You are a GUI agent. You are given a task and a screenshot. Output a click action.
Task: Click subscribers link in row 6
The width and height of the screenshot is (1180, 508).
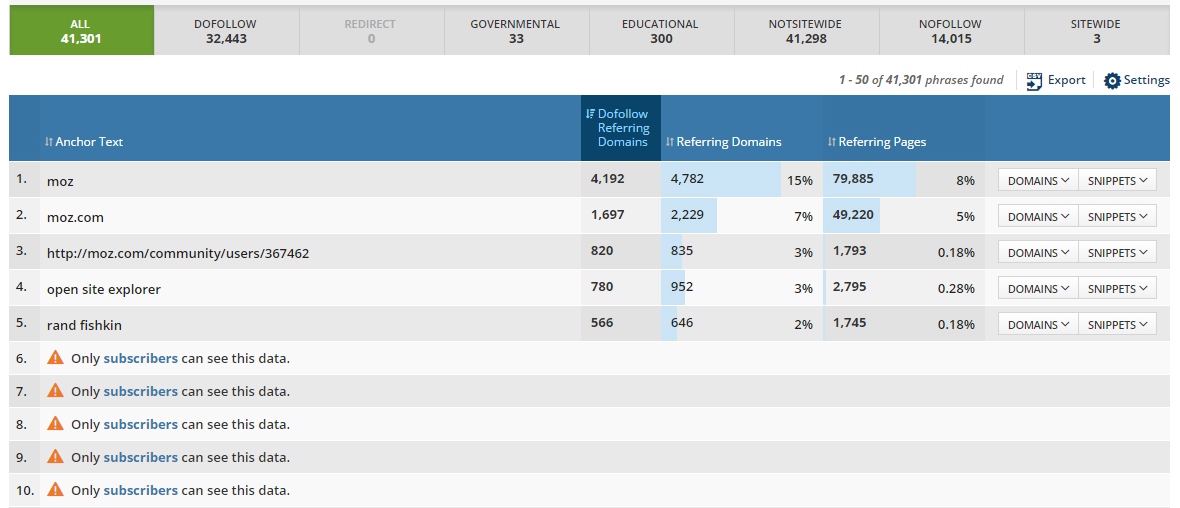tap(141, 358)
